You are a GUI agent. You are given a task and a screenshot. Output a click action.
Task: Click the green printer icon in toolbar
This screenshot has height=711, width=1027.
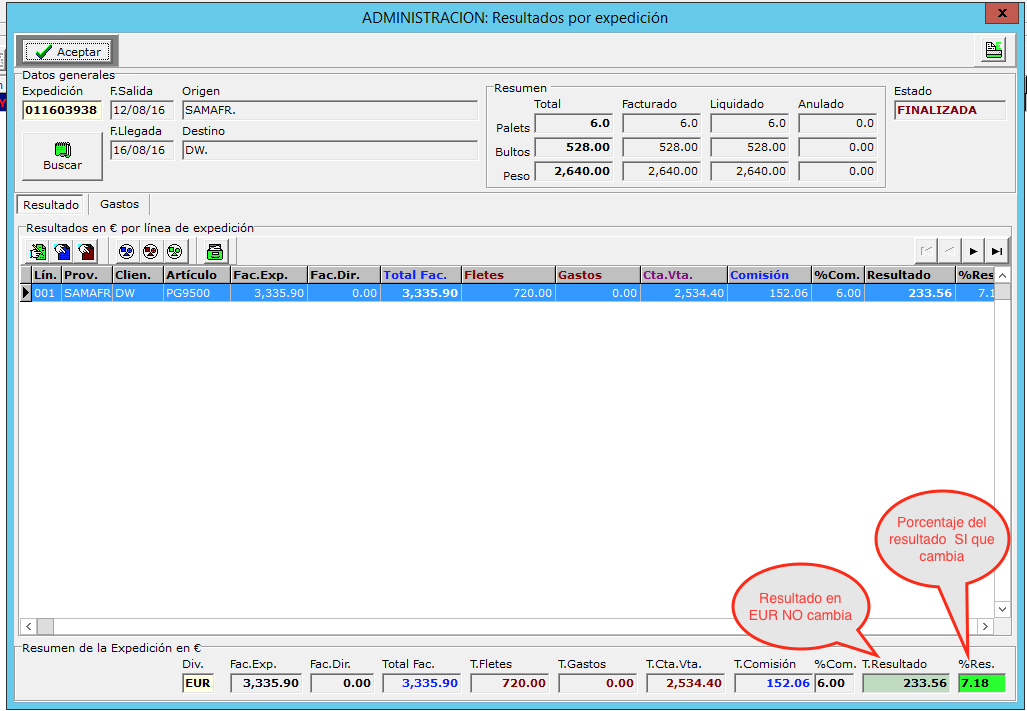tap(214, 251)
